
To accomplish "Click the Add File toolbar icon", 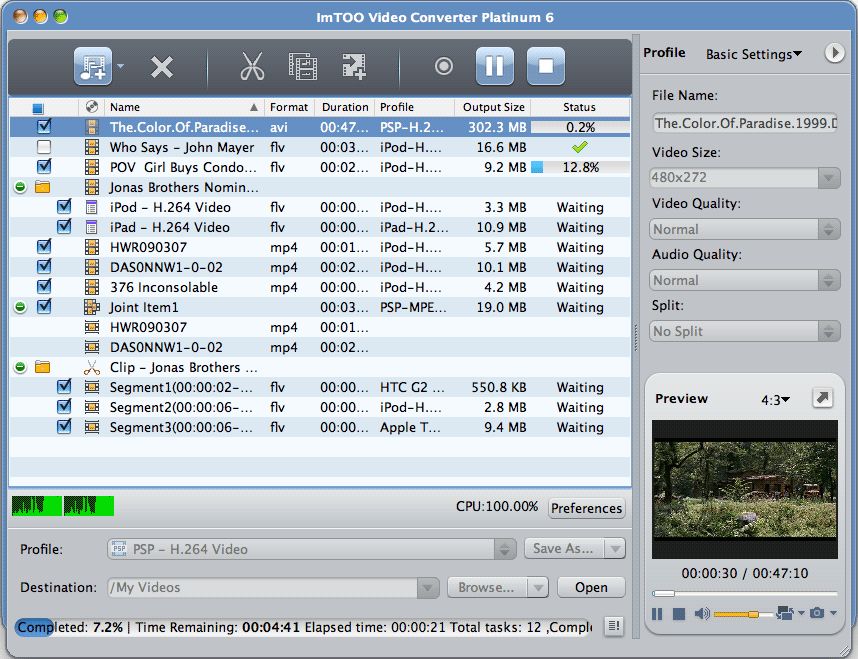I will click(93, 66).
